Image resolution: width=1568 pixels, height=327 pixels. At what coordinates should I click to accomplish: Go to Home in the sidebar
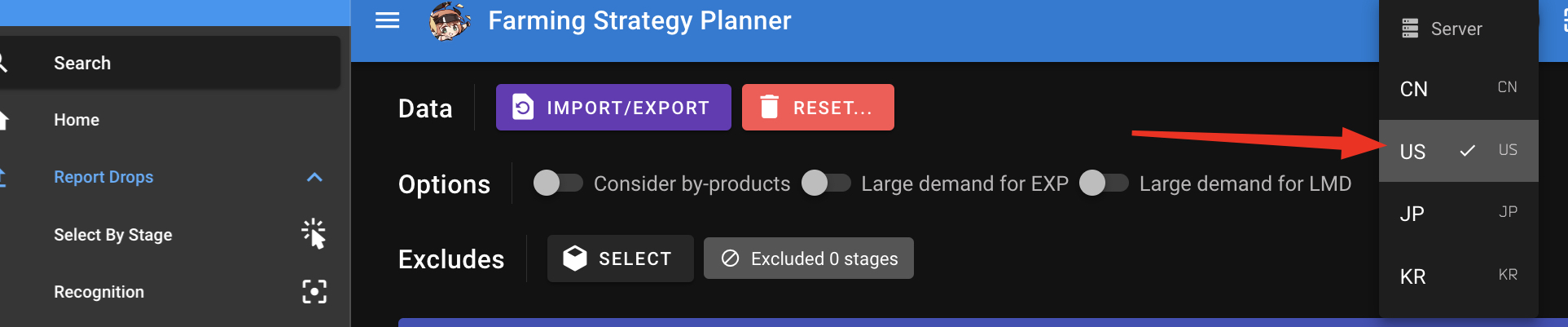pyautogui.click(x=77, y=120)
